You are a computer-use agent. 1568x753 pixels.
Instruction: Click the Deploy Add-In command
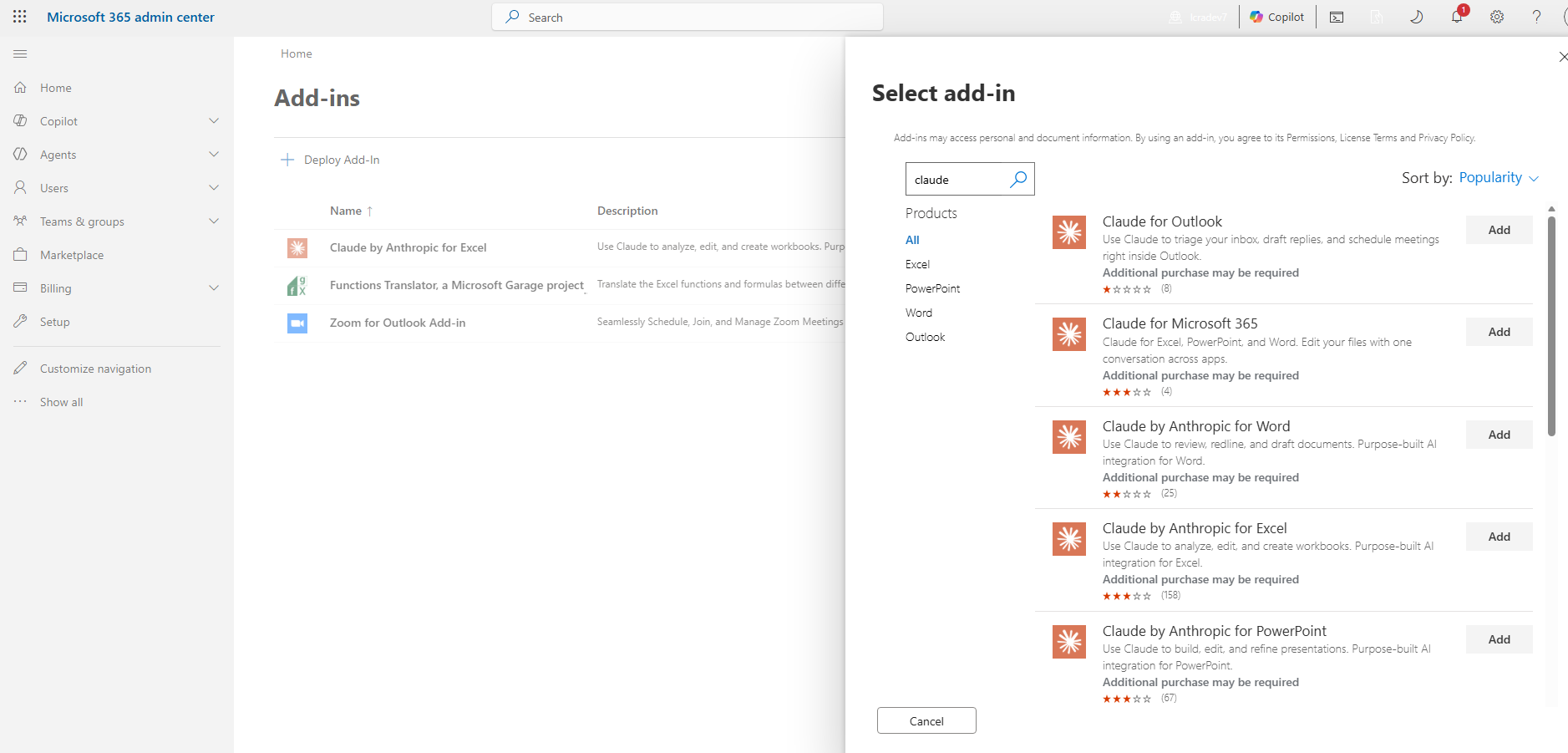point(331,160)
